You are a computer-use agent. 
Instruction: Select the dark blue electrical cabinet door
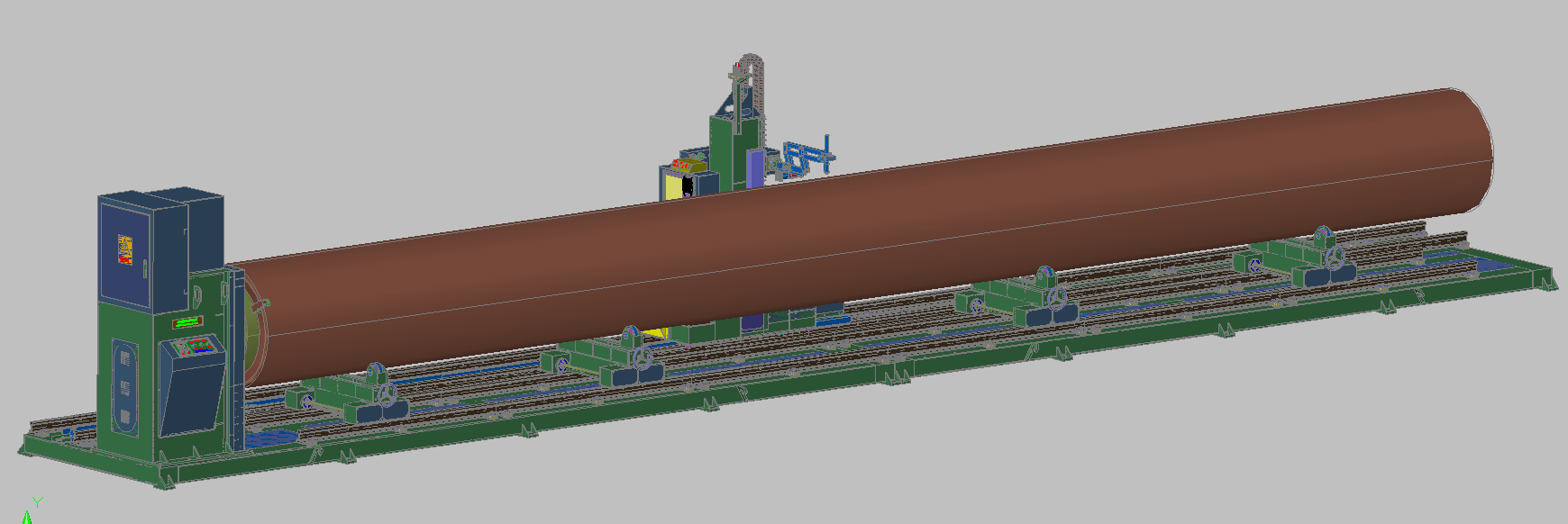pyautogui.click(x=124, y=255)
